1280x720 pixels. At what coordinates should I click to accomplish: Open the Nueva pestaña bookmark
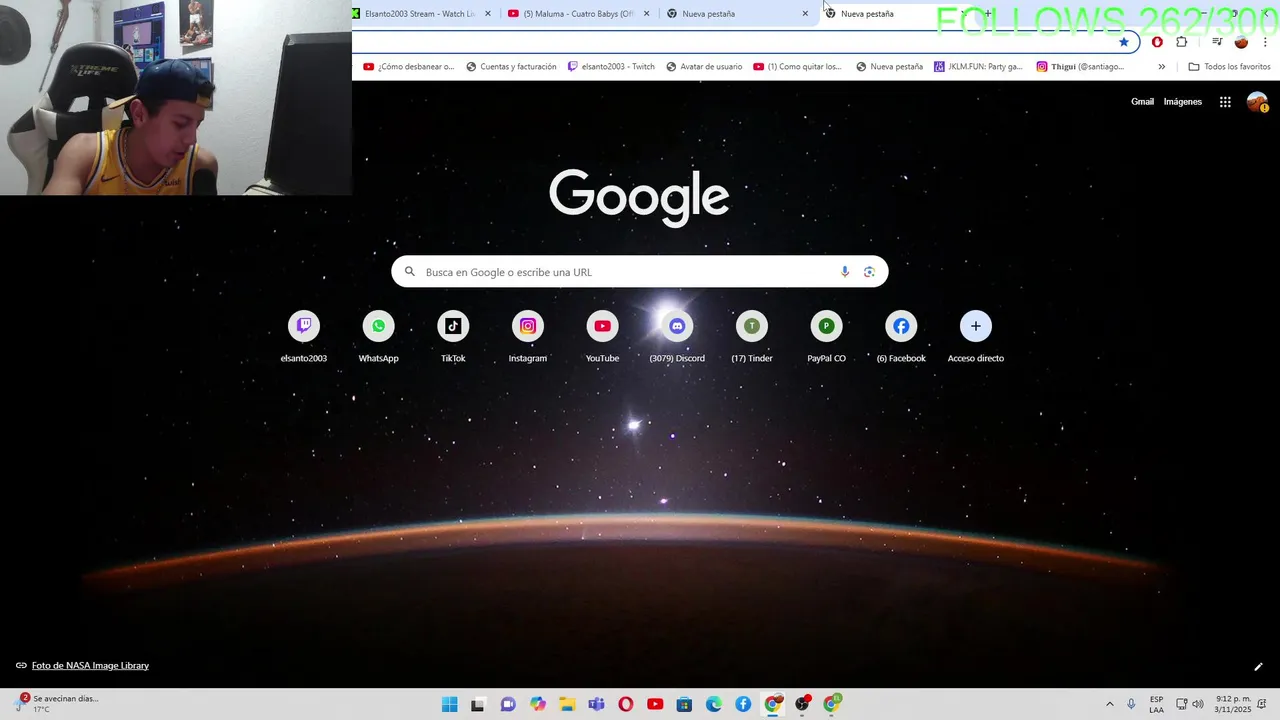click(890, 67)
